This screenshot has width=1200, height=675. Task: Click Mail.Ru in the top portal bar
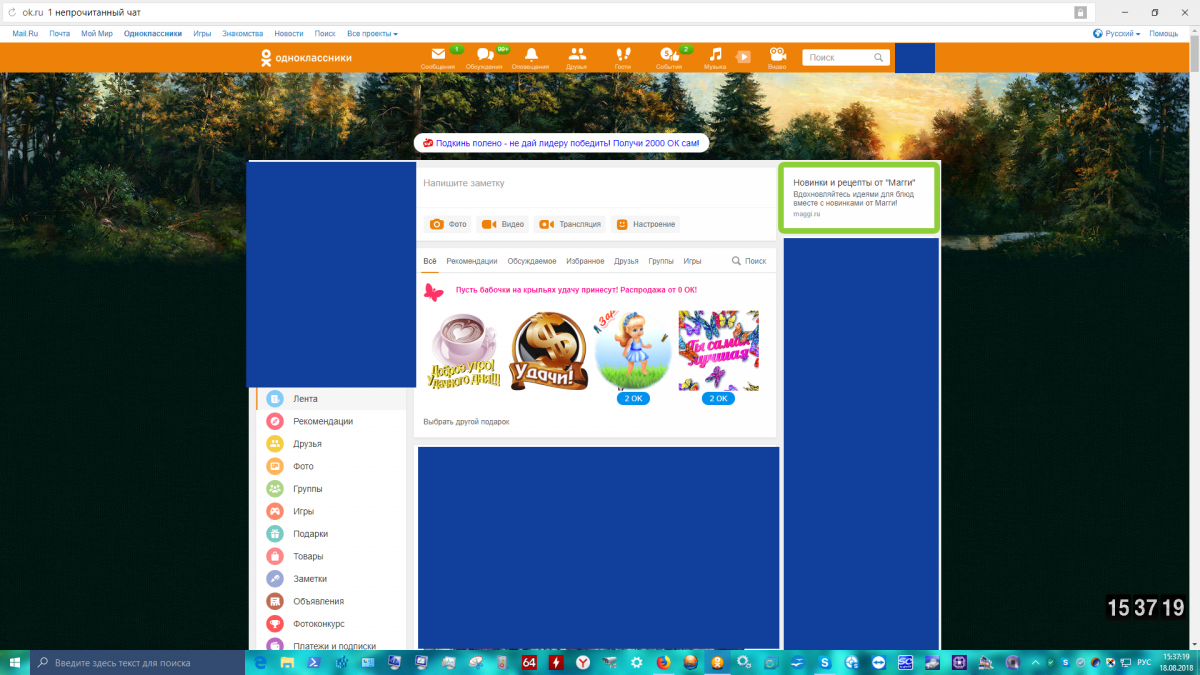pos(25,34)
